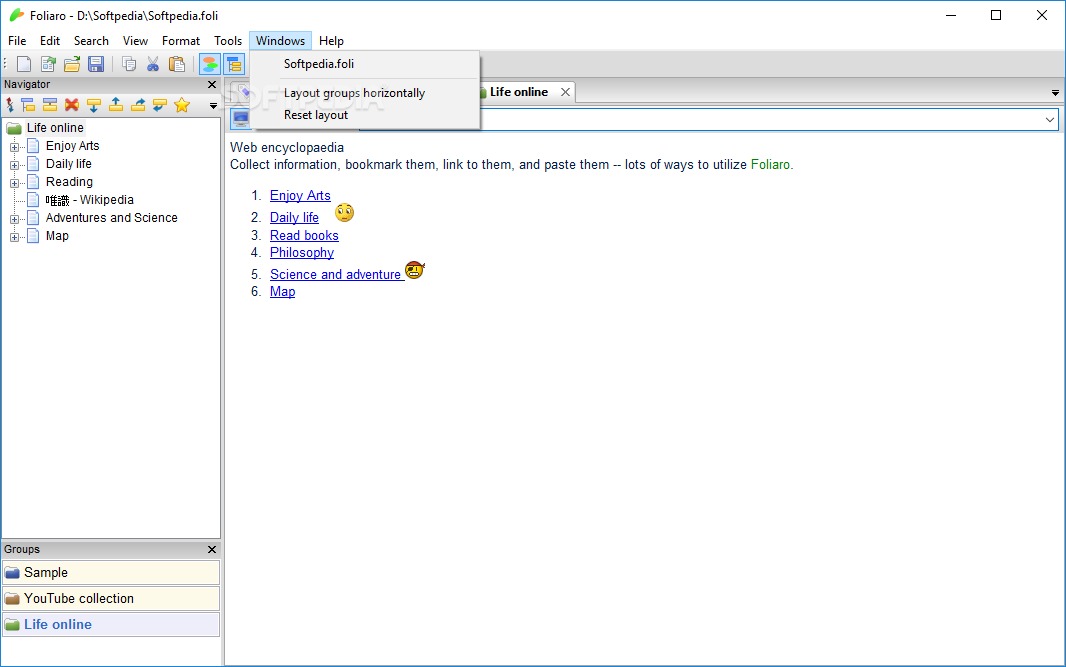Paste using the clipboard icon
Viewport: 1066px width, 667px height.
pyautogui.click(x=177, y=65)
